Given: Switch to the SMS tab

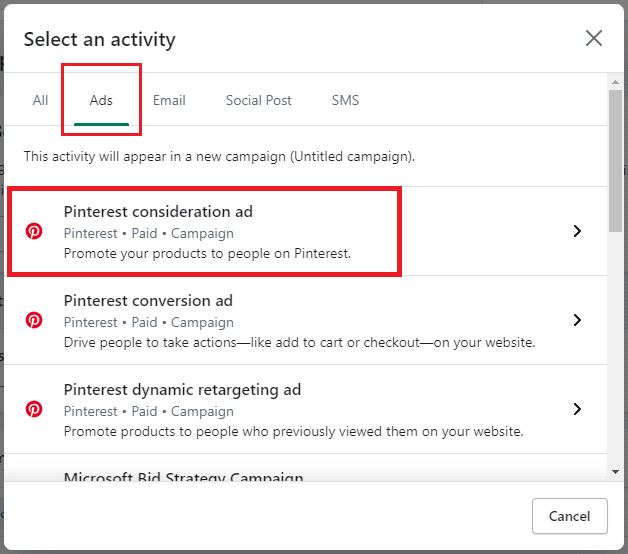Looking at the screenshot, I should (x=345, y=100).
